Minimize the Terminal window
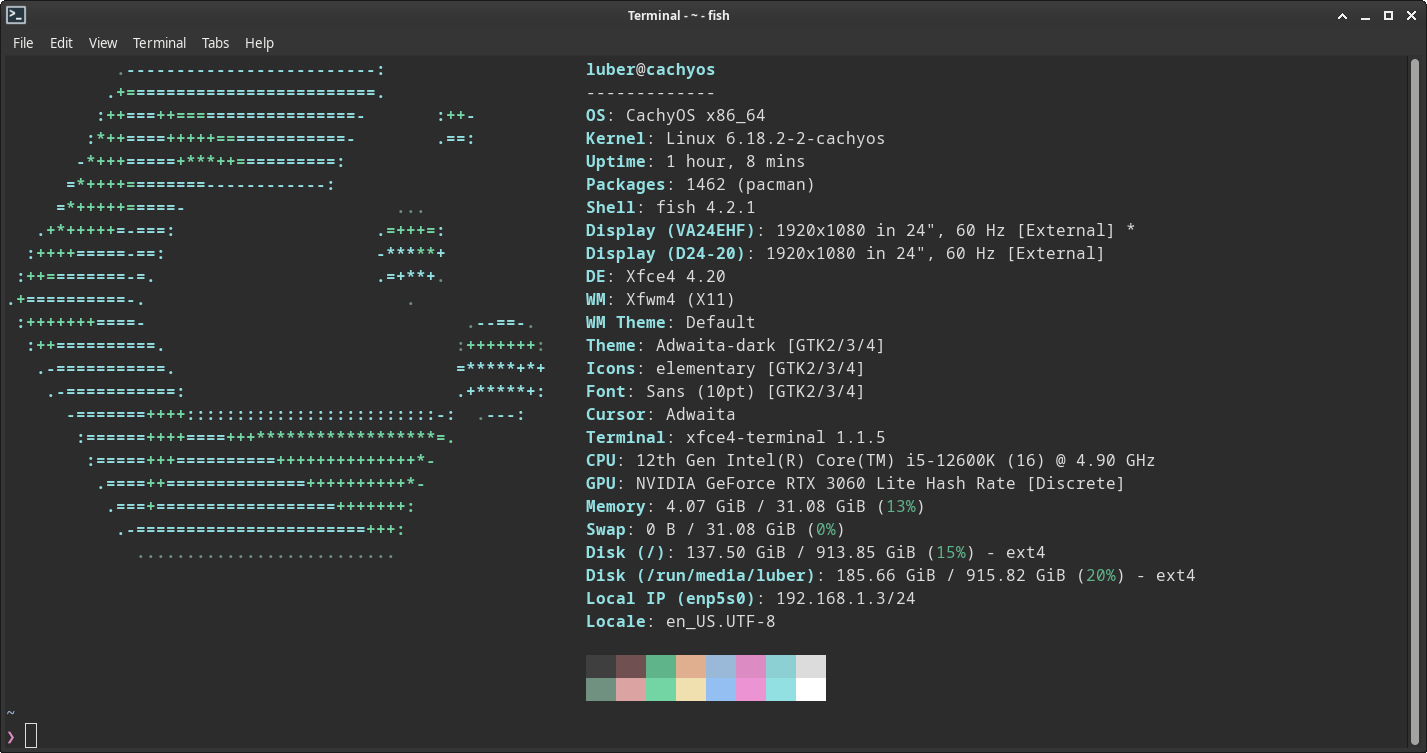This screenshot has height=753, width=1427. 1367,16
